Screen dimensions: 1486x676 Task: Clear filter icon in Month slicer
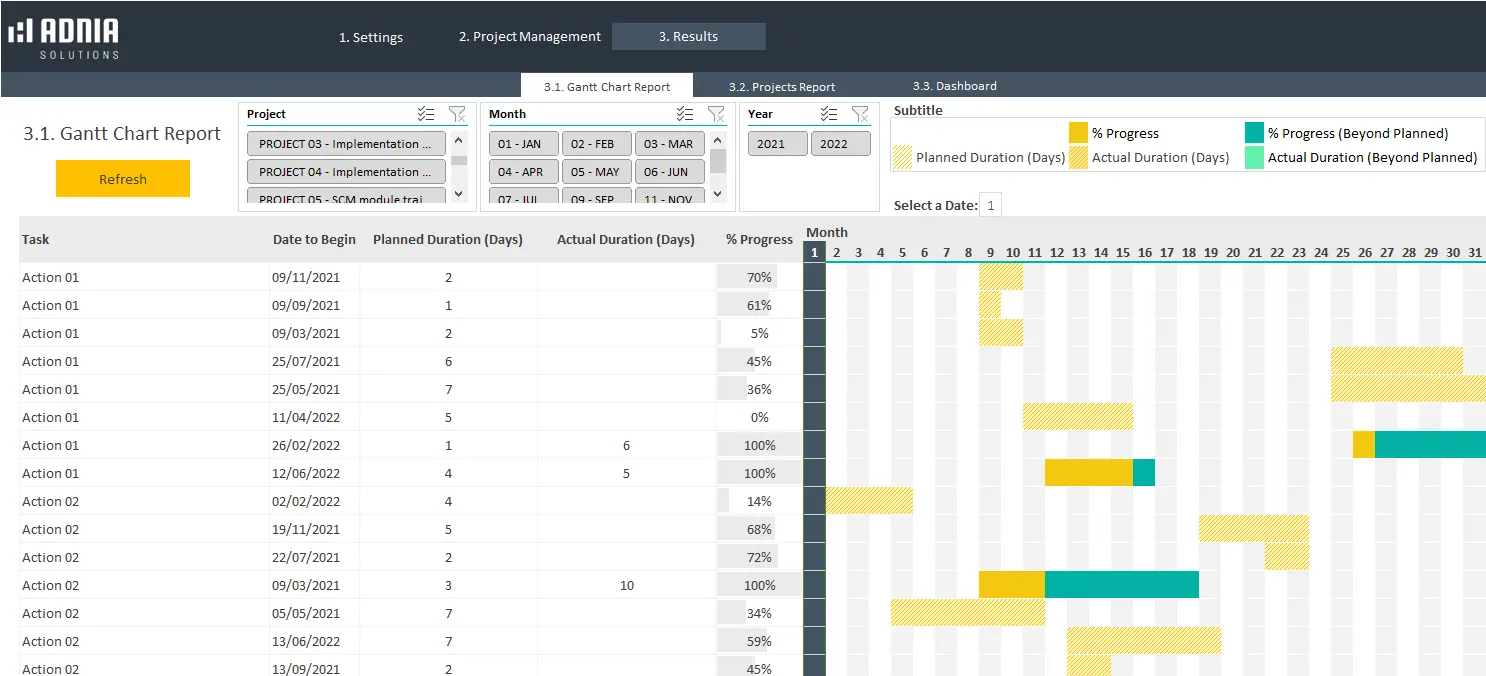click(716, 114)
